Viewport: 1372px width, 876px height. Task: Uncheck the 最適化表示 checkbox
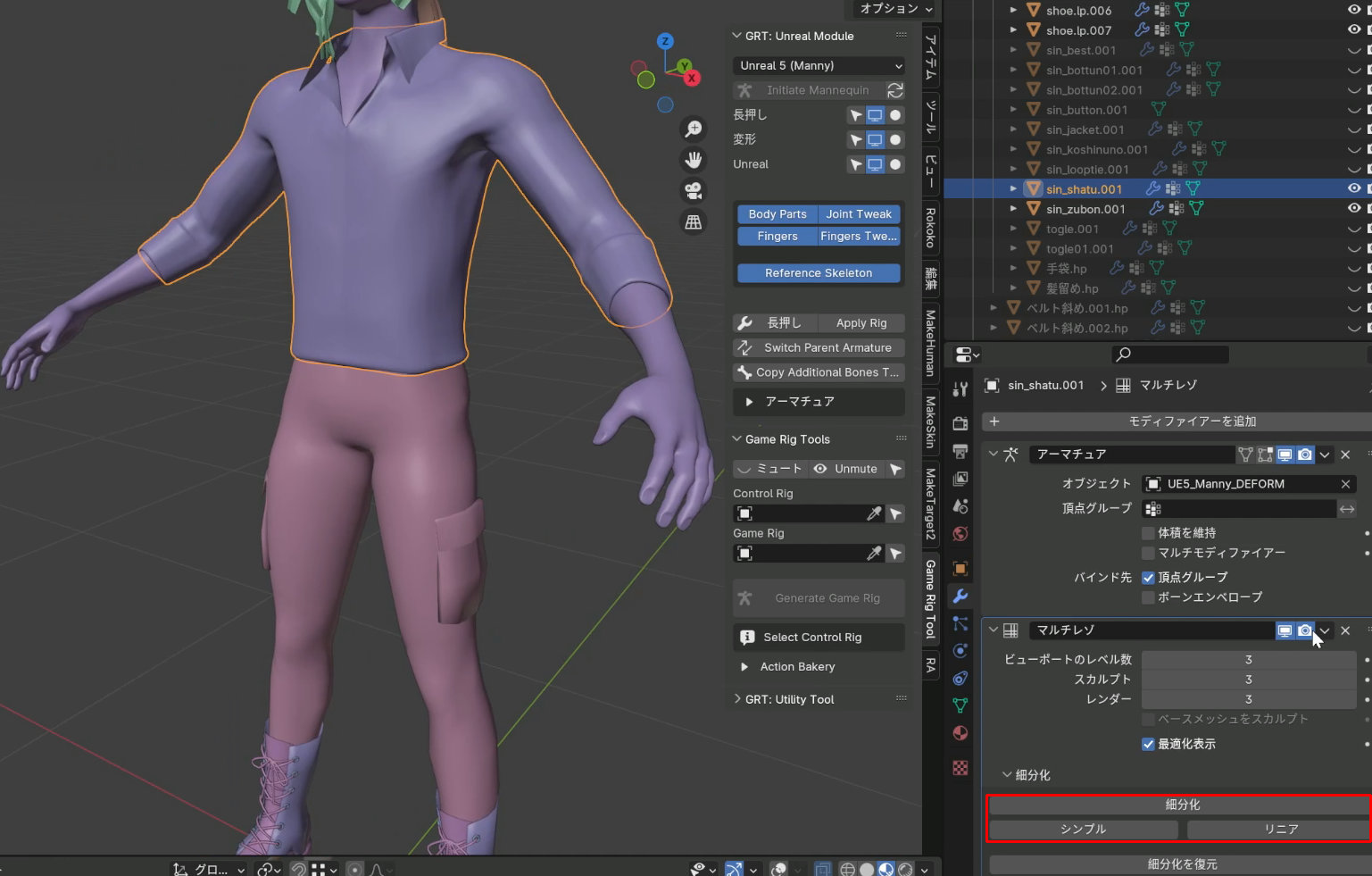(1149, 744)
